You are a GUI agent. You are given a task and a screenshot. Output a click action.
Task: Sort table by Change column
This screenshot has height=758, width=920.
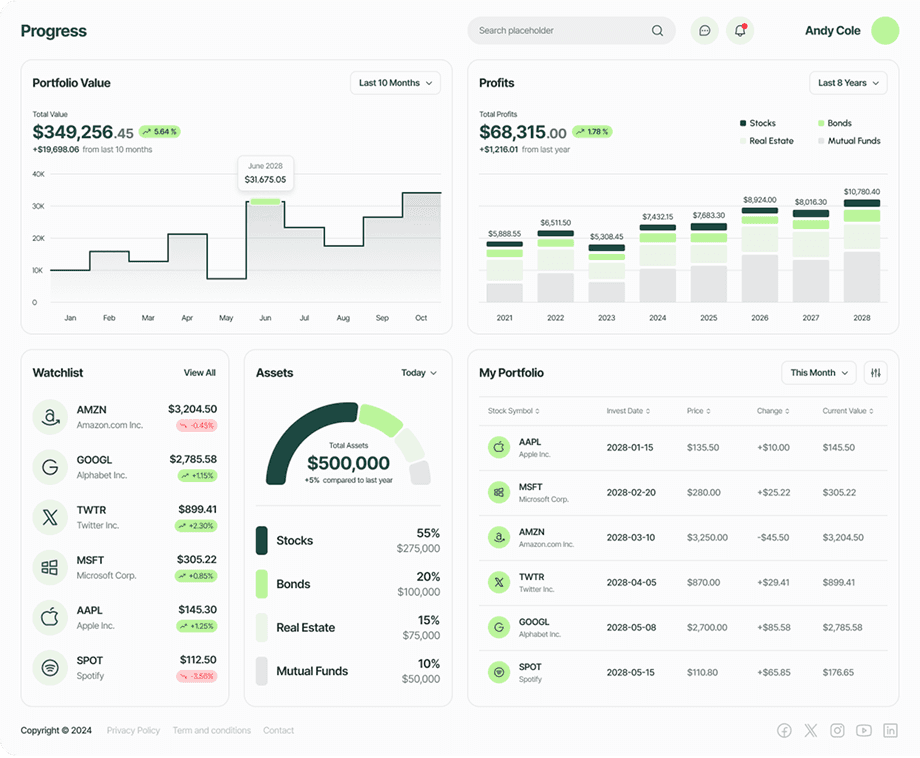(x=773, y=411)
